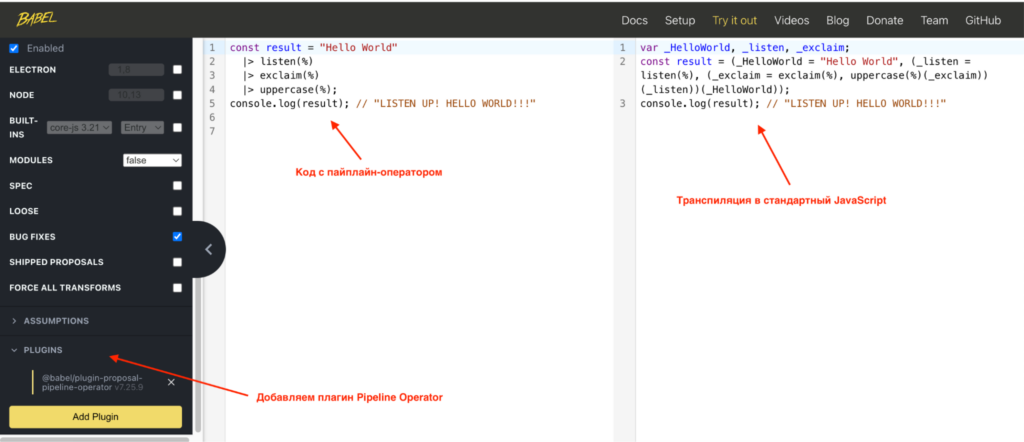Check the Loose option
Screen dimensions: 1024x442
[177, 211]
